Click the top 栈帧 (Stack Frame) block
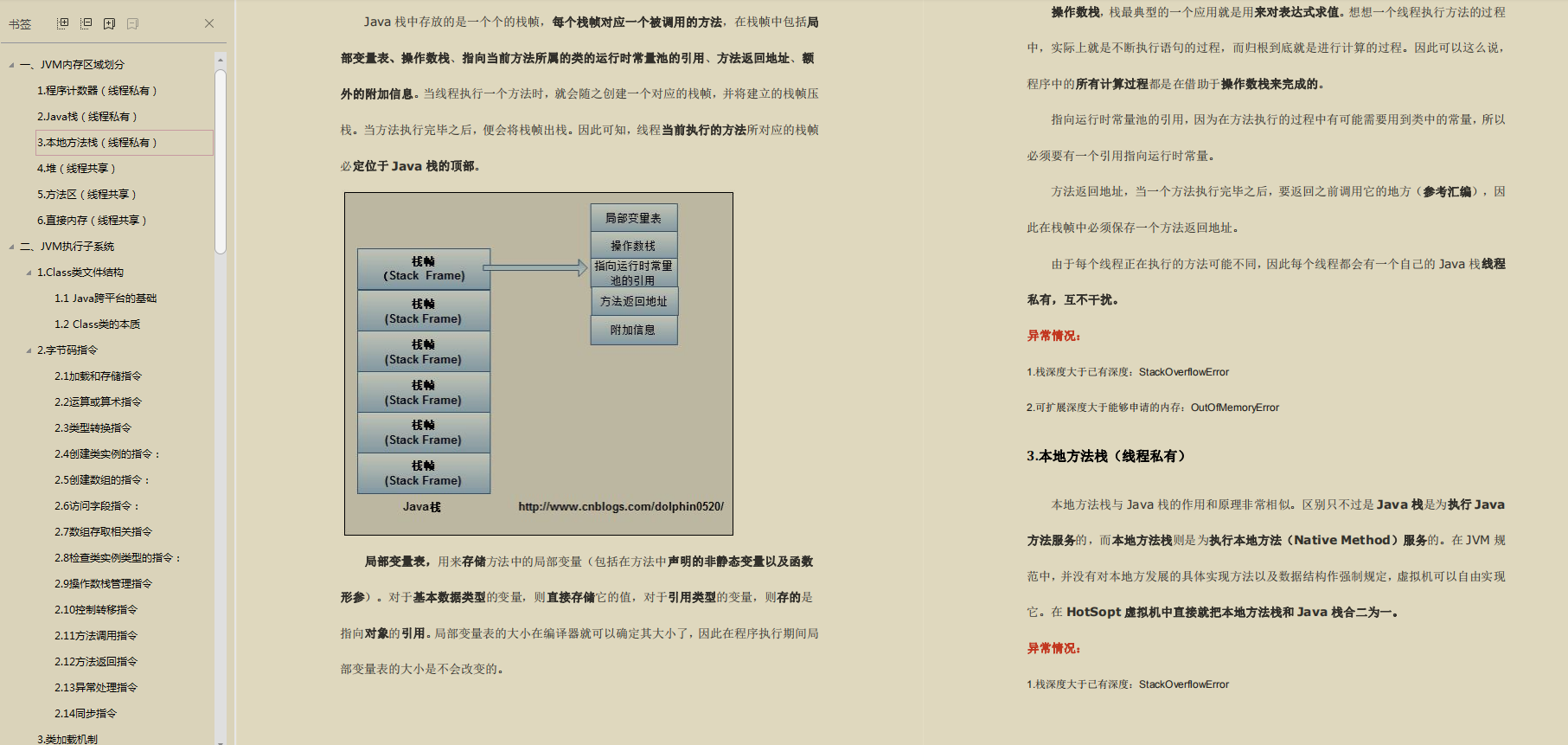Image resolution: width=1568 pixels, height=745 pixels. tap(424, 269)
